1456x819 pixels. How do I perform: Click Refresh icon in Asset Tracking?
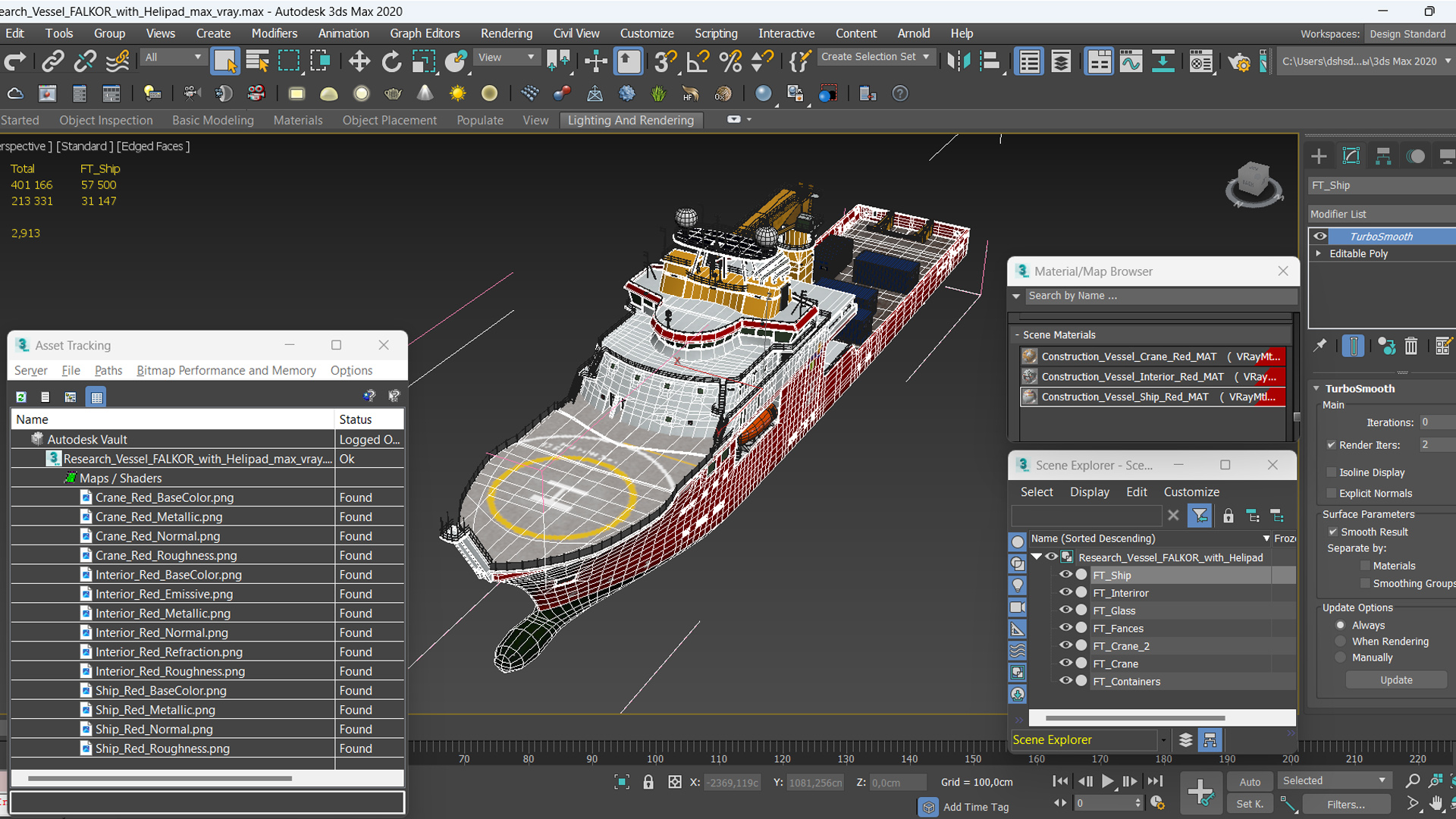21,397
